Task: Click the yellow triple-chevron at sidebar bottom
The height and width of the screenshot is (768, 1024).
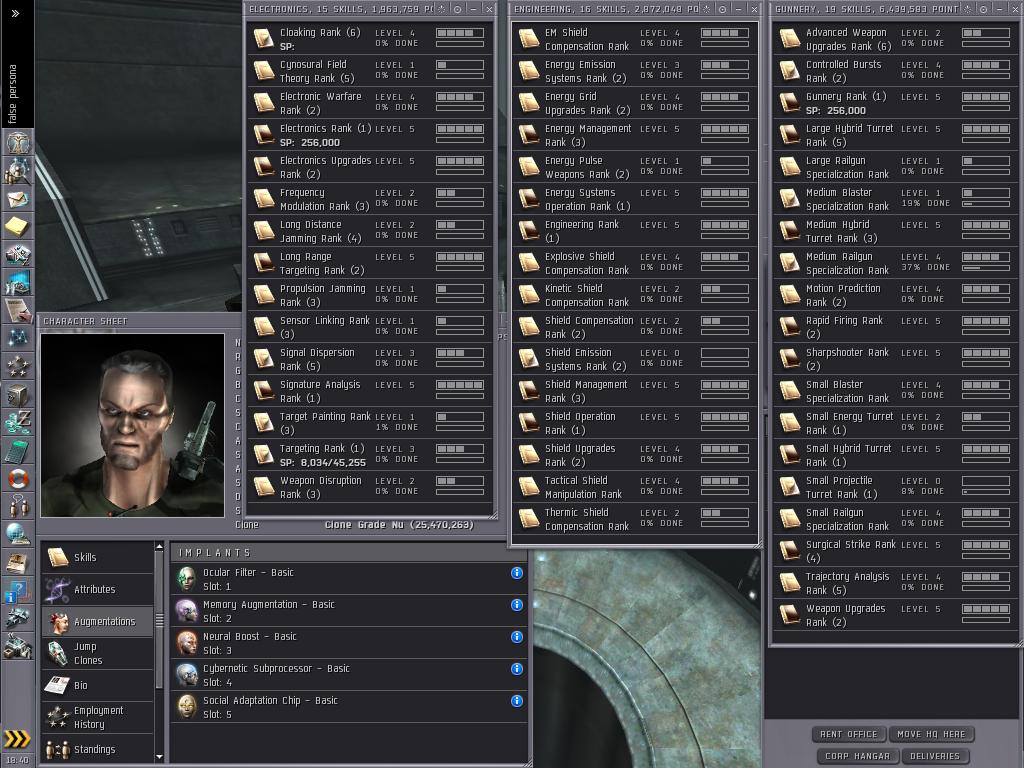Action: click(16, 739)
